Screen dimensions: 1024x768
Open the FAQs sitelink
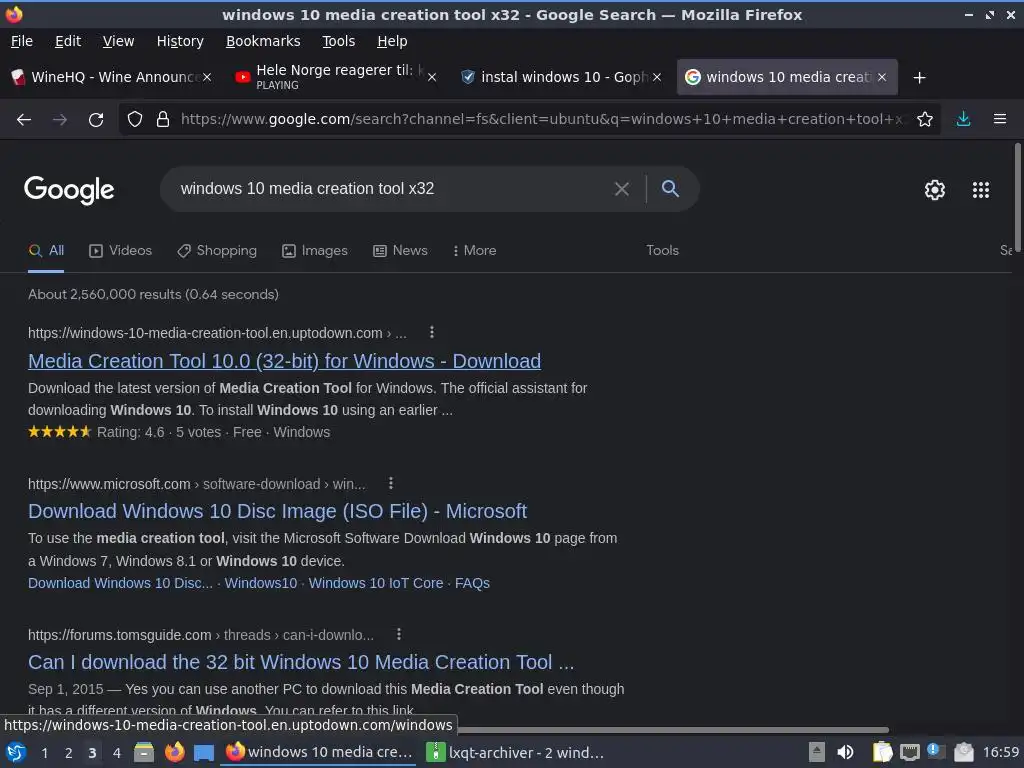tap(472, 583)
